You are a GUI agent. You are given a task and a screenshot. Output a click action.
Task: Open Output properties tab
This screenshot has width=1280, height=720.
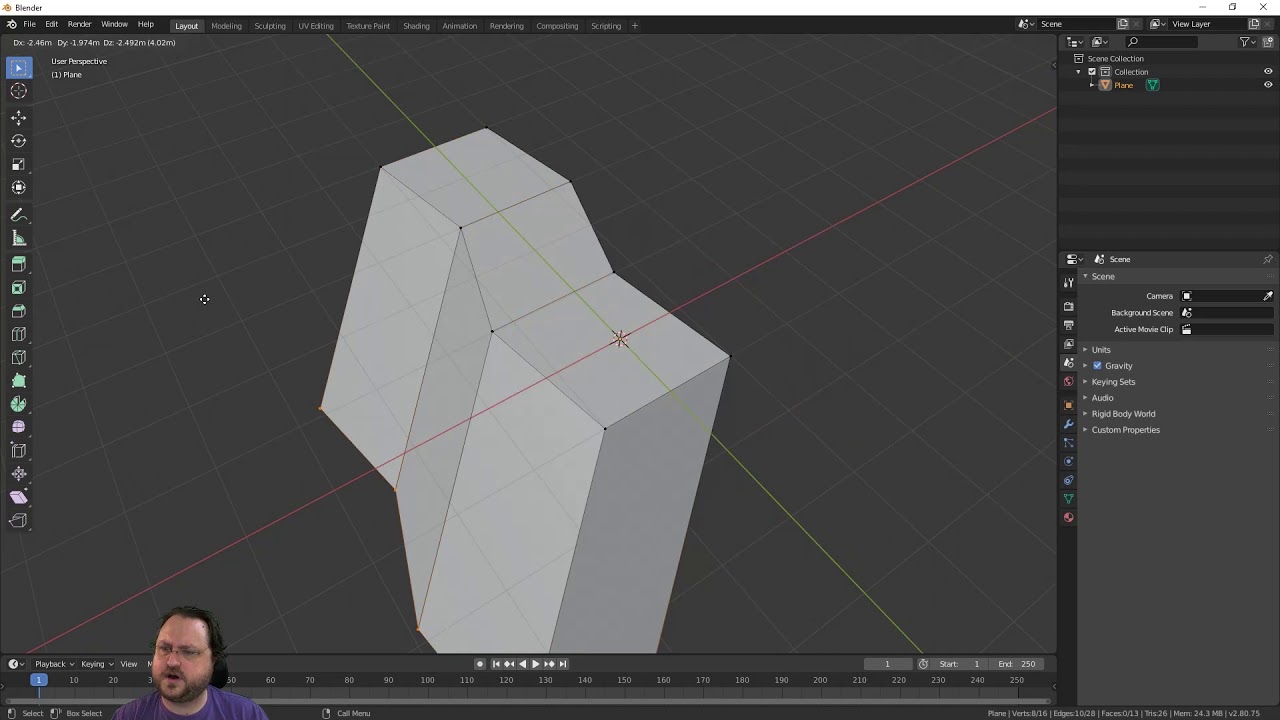coord(1068,325)
